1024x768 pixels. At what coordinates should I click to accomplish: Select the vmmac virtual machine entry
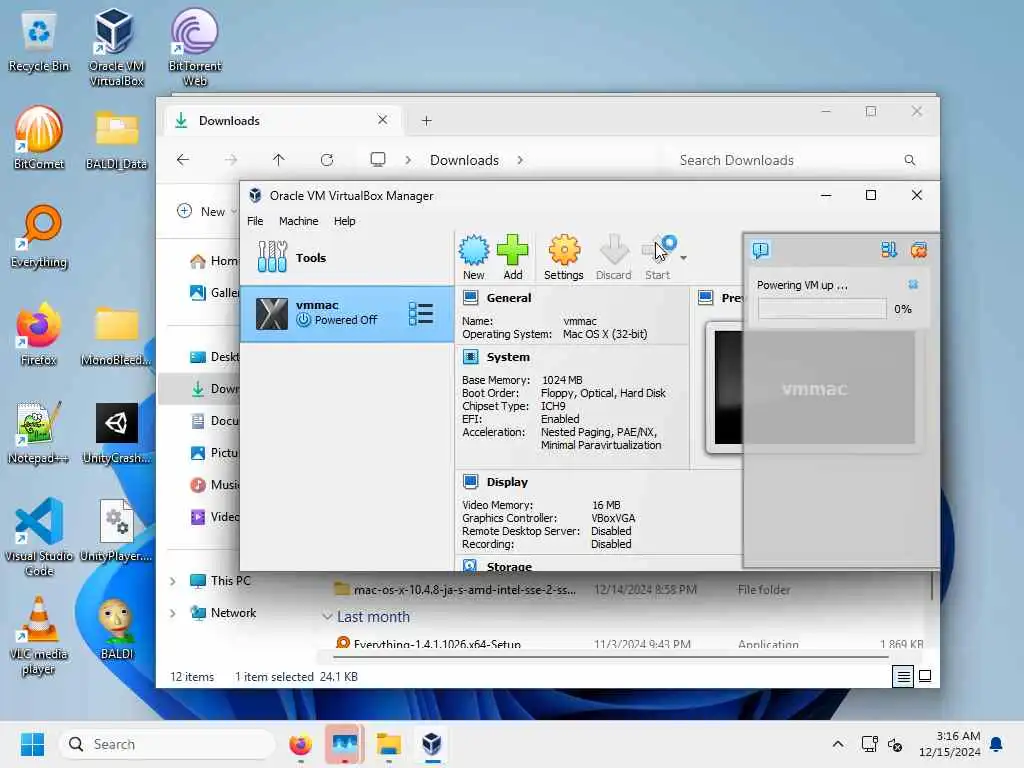pos(347,313)
